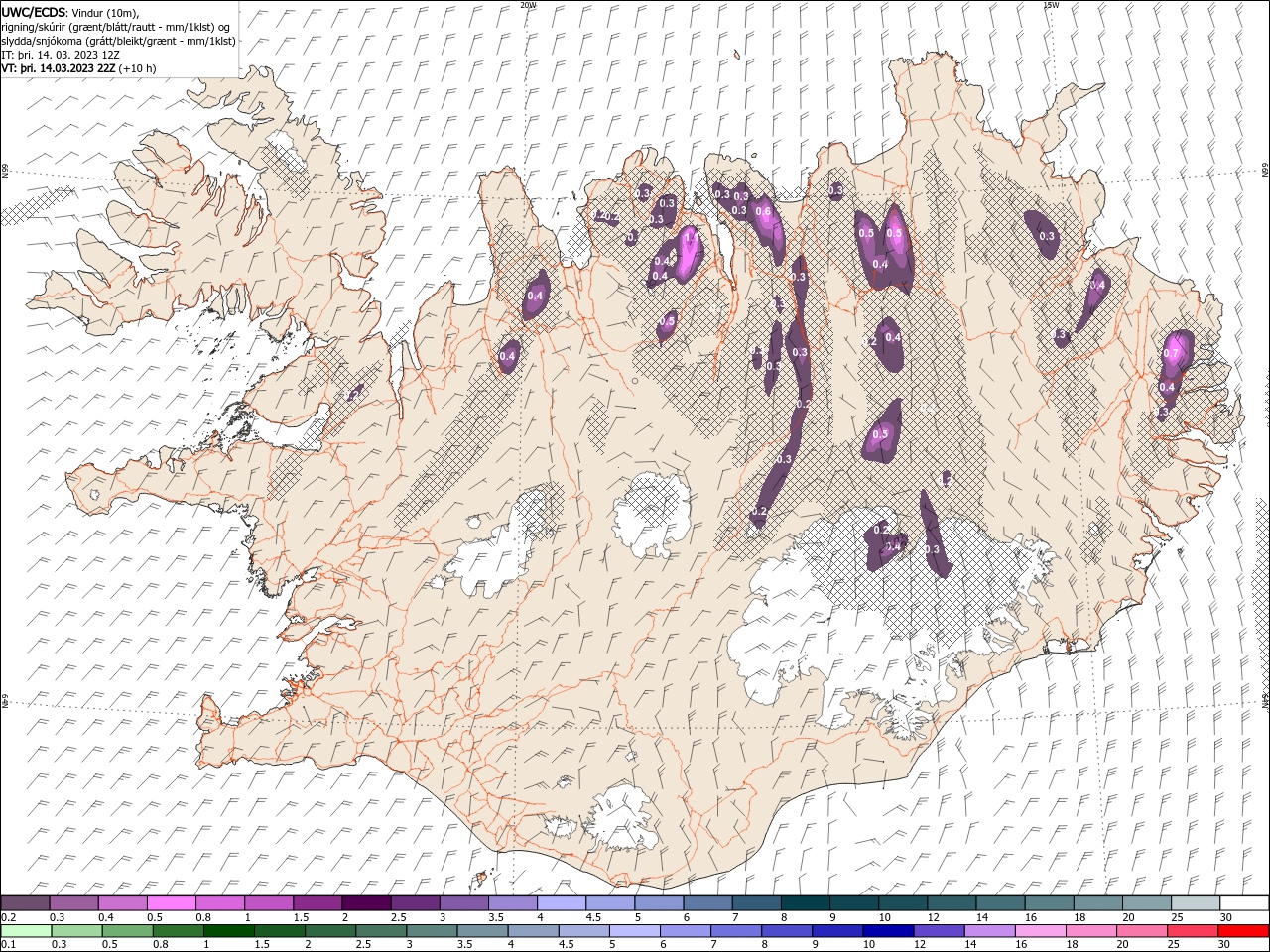Click the 'slydda/snjókoma (grátt/bleikt/grænt' description line
Viewport: 1270px width, 952px height.
coord(118,41)
